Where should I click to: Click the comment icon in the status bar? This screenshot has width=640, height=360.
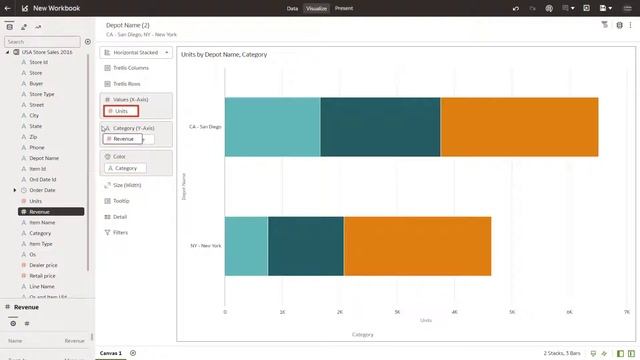[593, 353]
